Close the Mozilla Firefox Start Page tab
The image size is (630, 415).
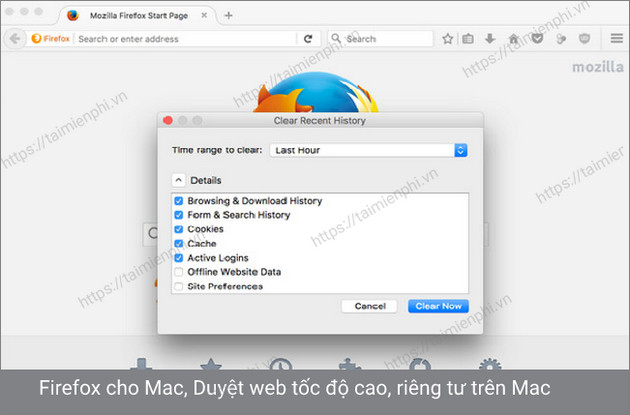click(204, 15)
